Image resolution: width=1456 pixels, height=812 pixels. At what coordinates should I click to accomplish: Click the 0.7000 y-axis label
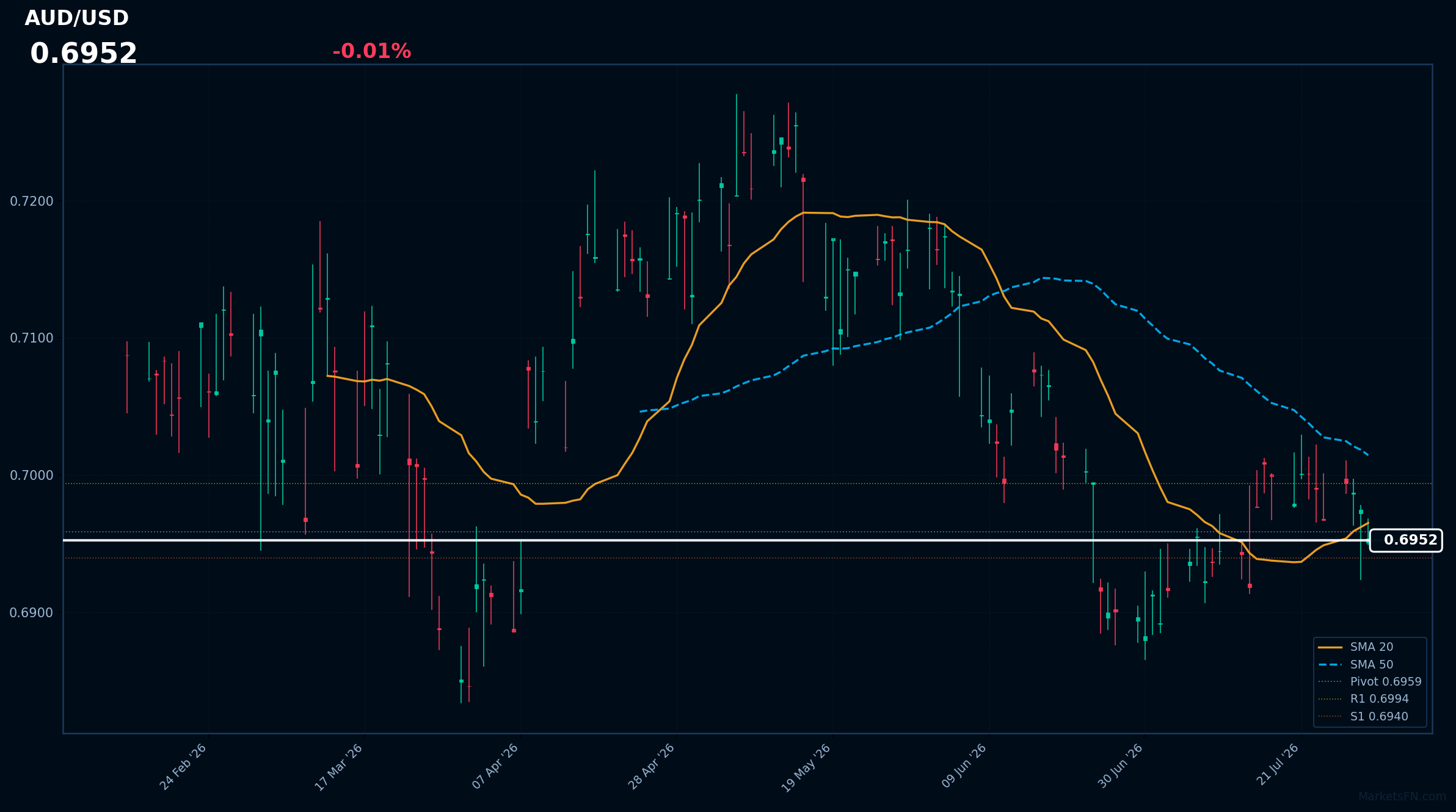(32, 476)
